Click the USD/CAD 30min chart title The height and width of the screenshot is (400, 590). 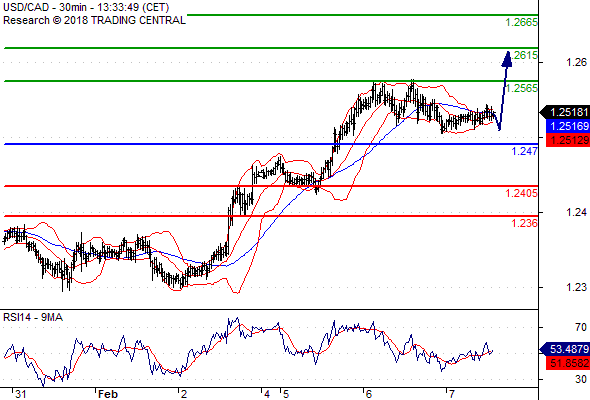(x=86, y=7)
